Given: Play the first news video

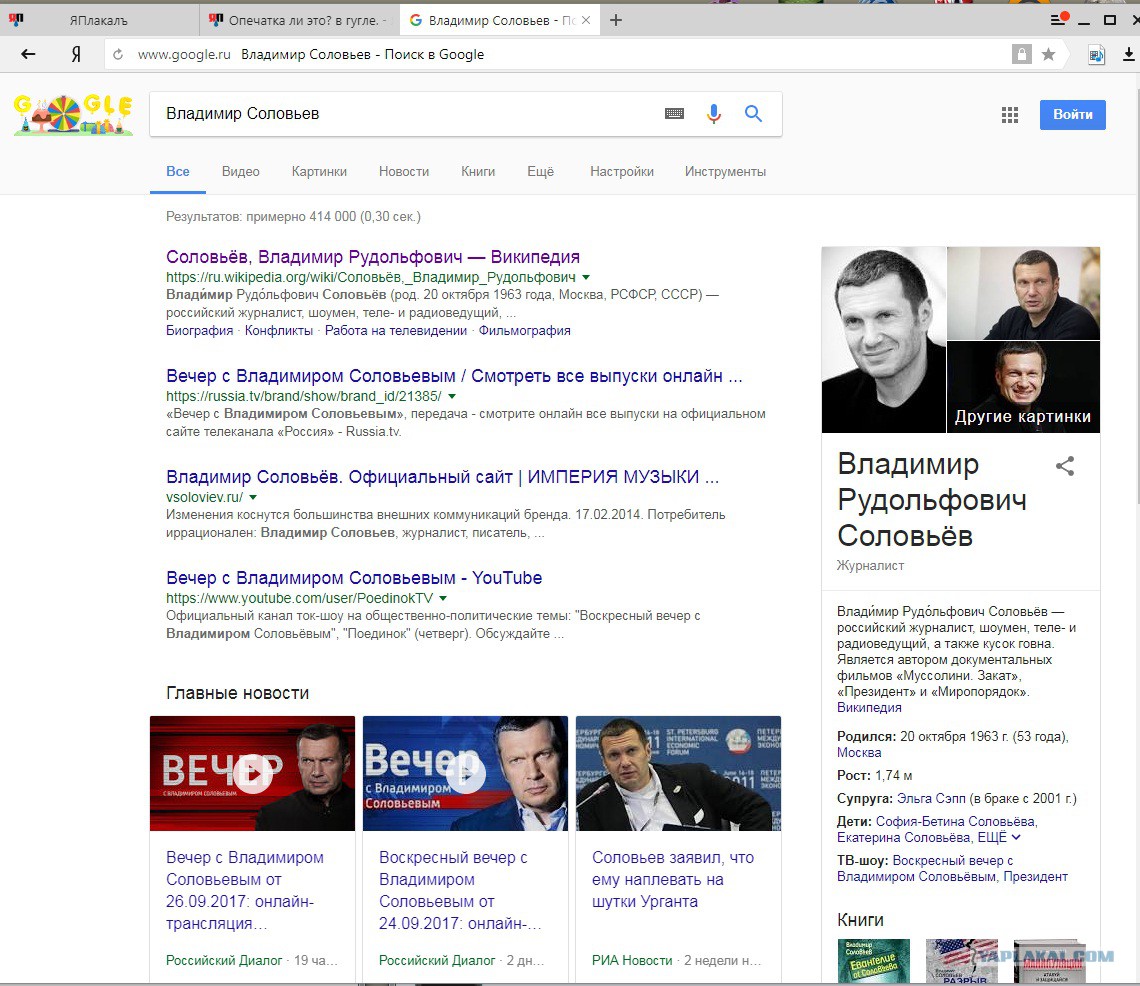Looking at the screenshot, I should point(253,773).
